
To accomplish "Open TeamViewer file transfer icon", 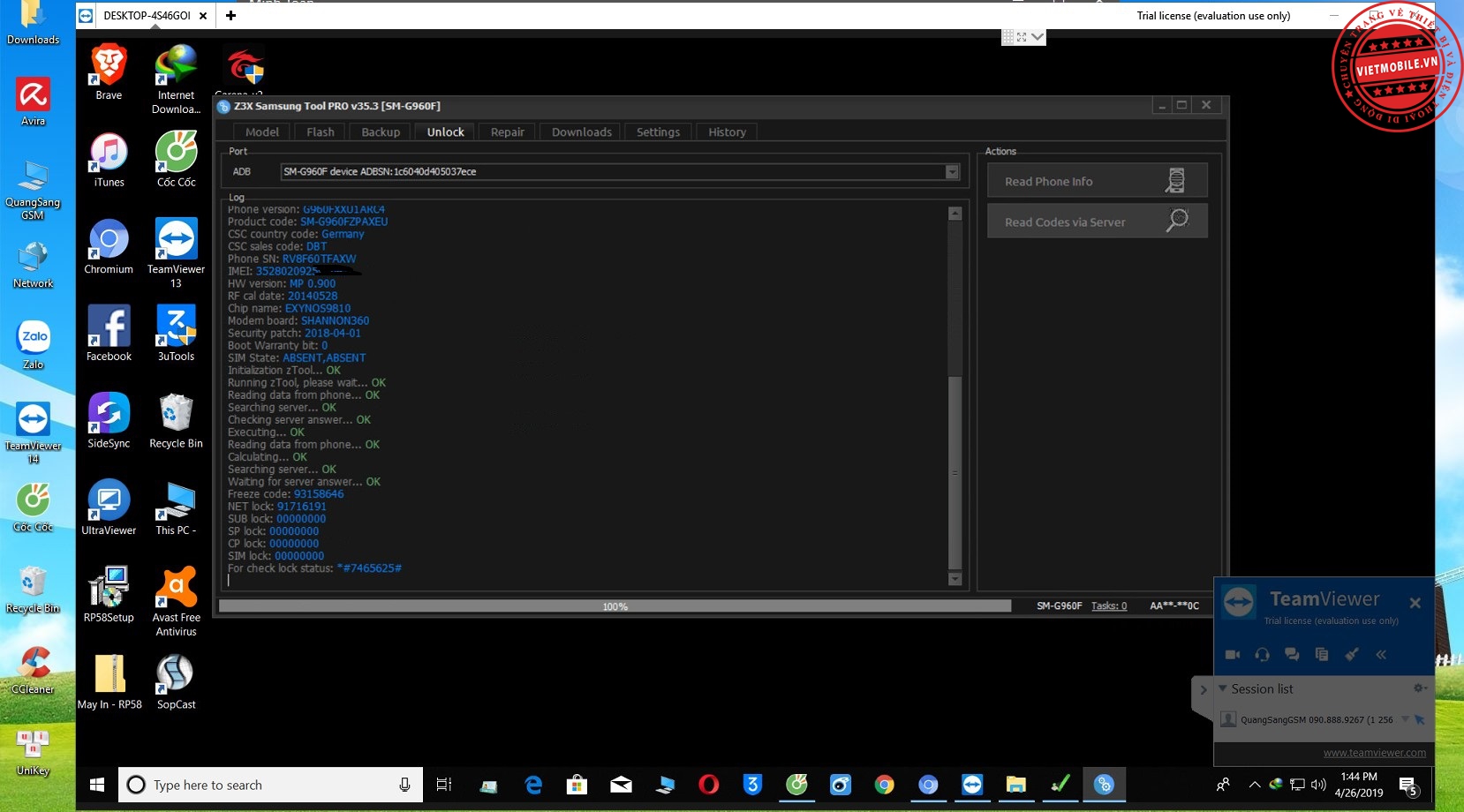I will tap(1322, 654).
